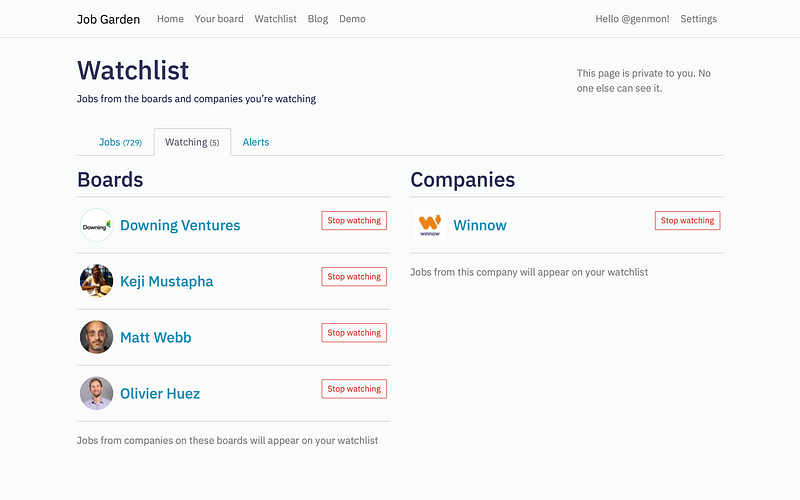The height and width of the screenshot is (500, 800).
Task: Select the Watching (5) tab
Action: point(192,142)
